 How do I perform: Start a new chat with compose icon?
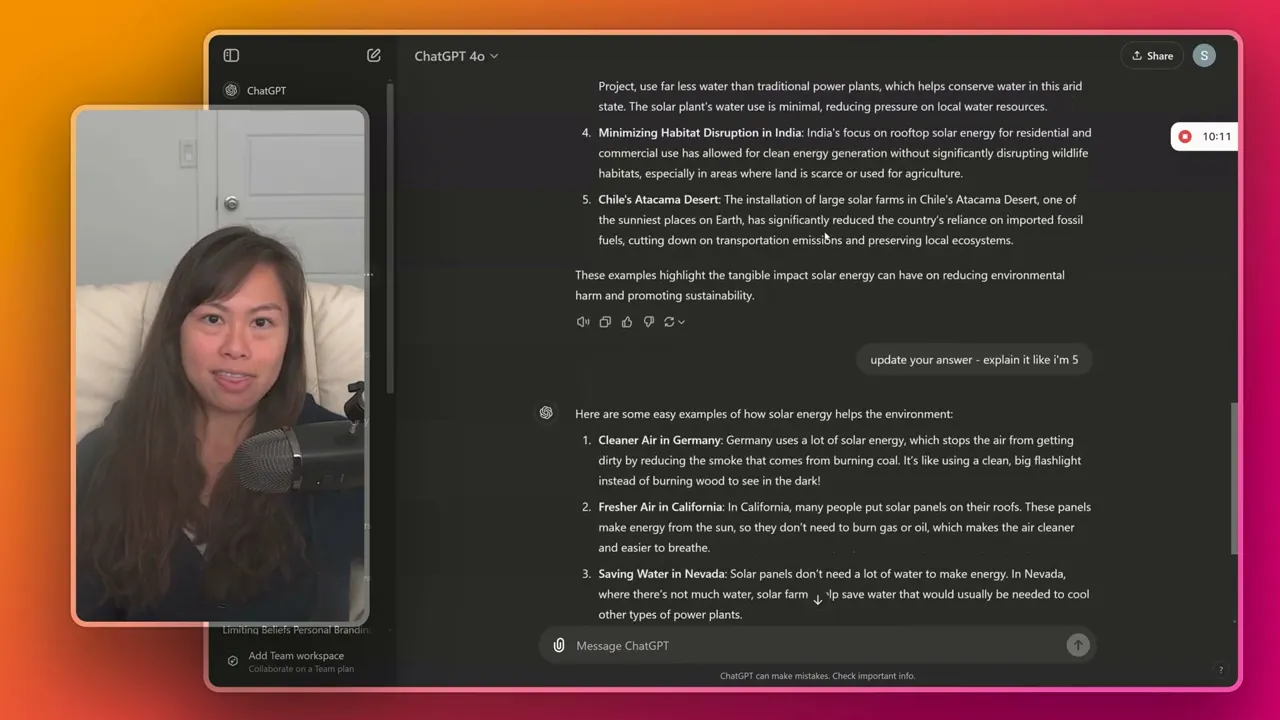click(373, 56)
